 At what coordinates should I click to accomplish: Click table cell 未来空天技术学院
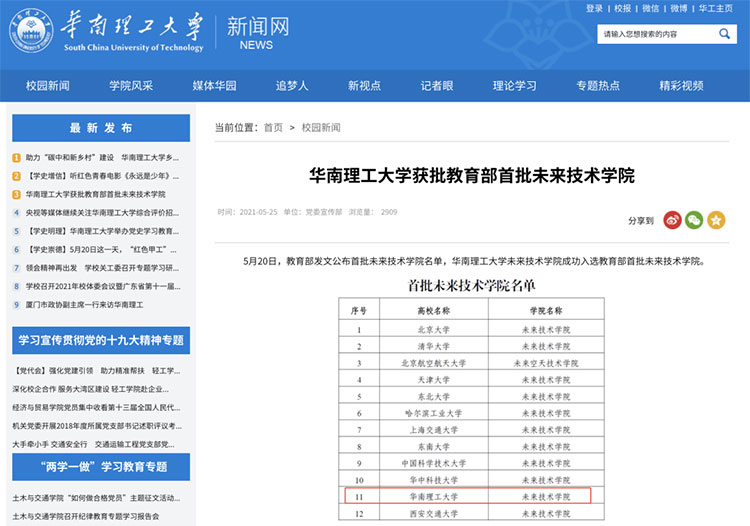pos(546,363)
